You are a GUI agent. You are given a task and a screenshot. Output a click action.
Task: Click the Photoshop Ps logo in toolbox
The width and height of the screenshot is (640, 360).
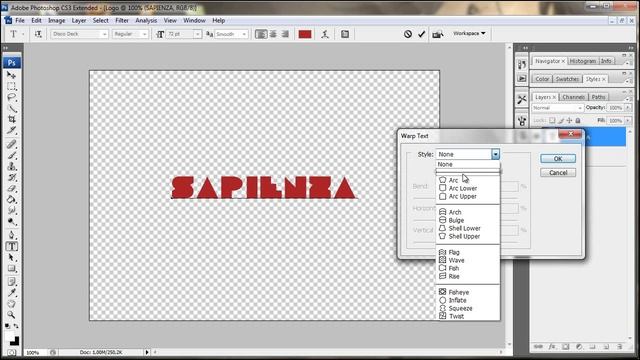click(x=12, y=63)
